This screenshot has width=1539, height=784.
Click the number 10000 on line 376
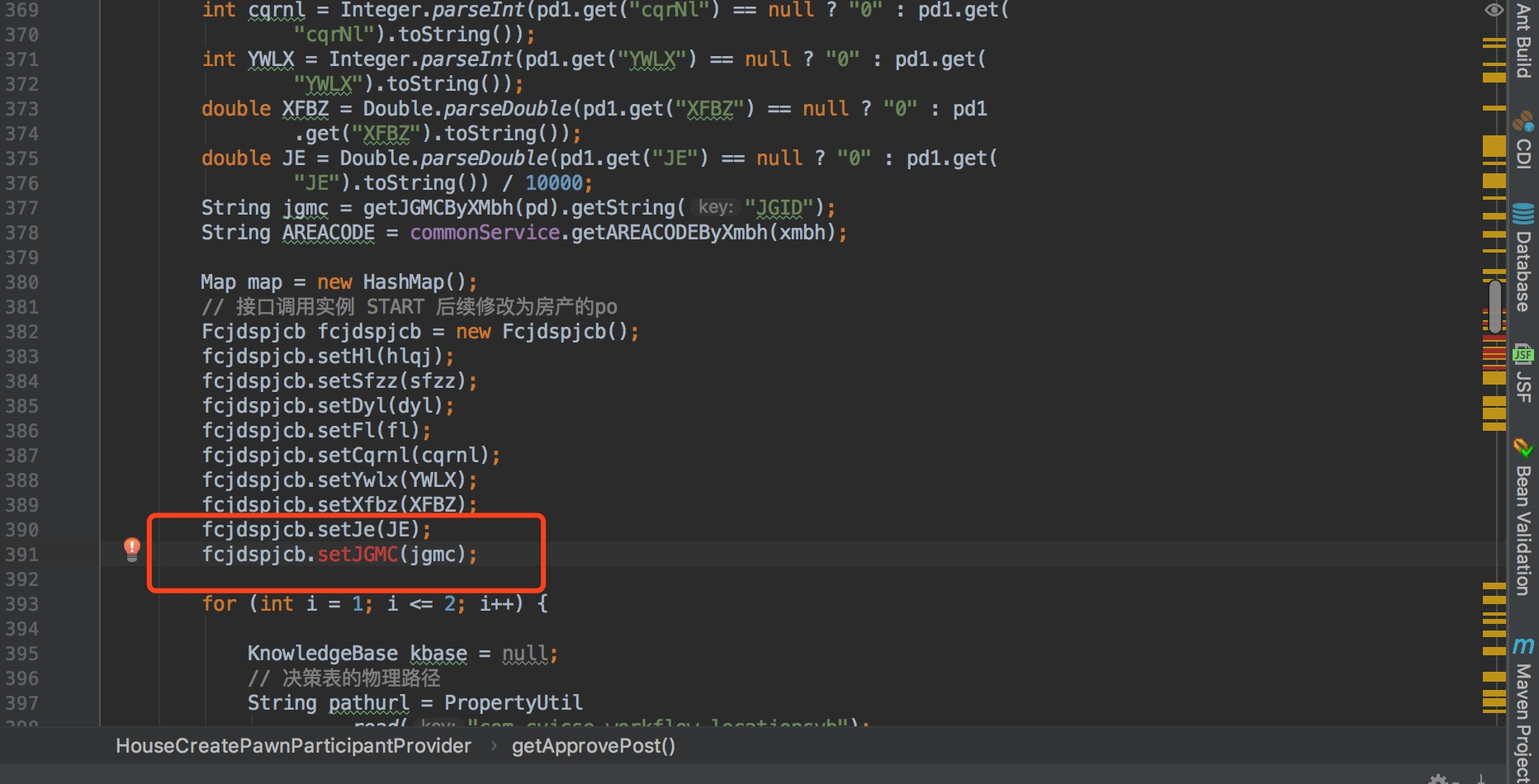click(554, 183)
